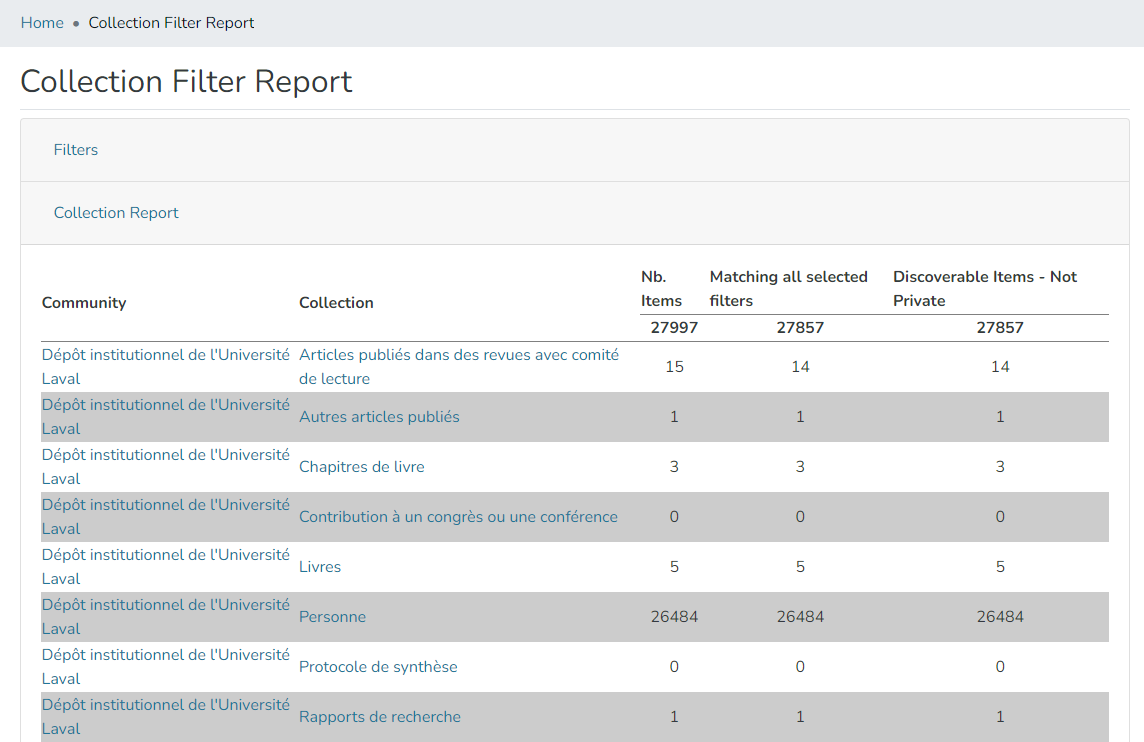This screenshot has width=1144, height=742.
Task: Open the Autres articles publiés collection
Action: click(380, 416)
